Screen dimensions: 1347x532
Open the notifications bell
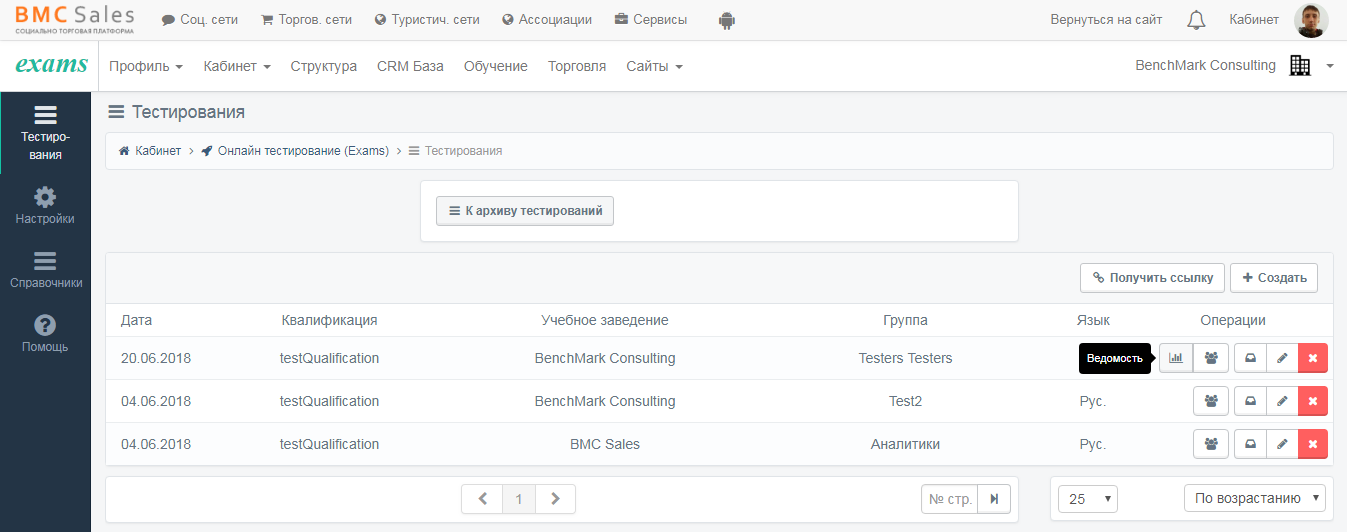(x=1196, y=20)
